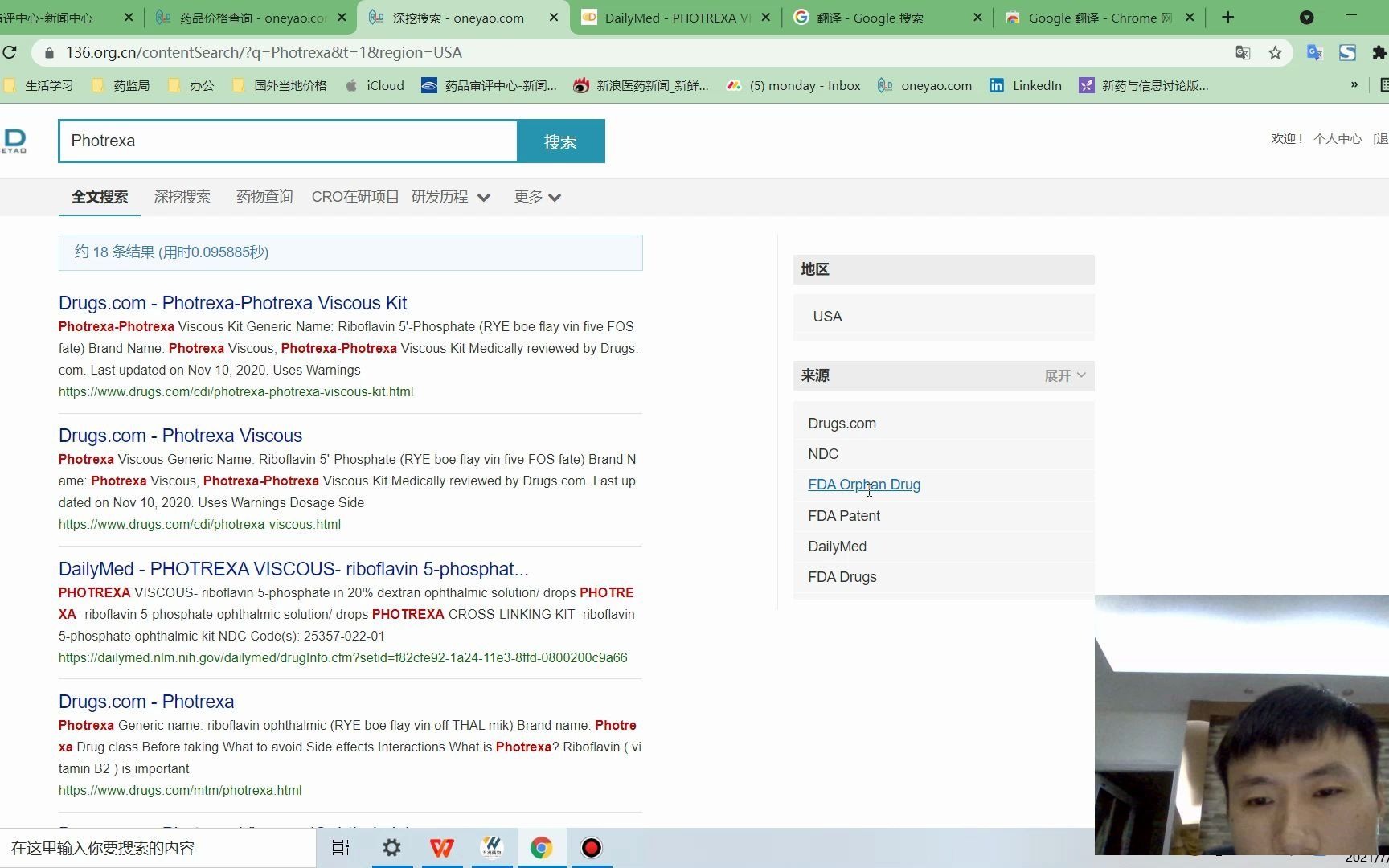Open Drugs.com - Photrexa result title
The image size is (1389, 868).
coord(146,702)
